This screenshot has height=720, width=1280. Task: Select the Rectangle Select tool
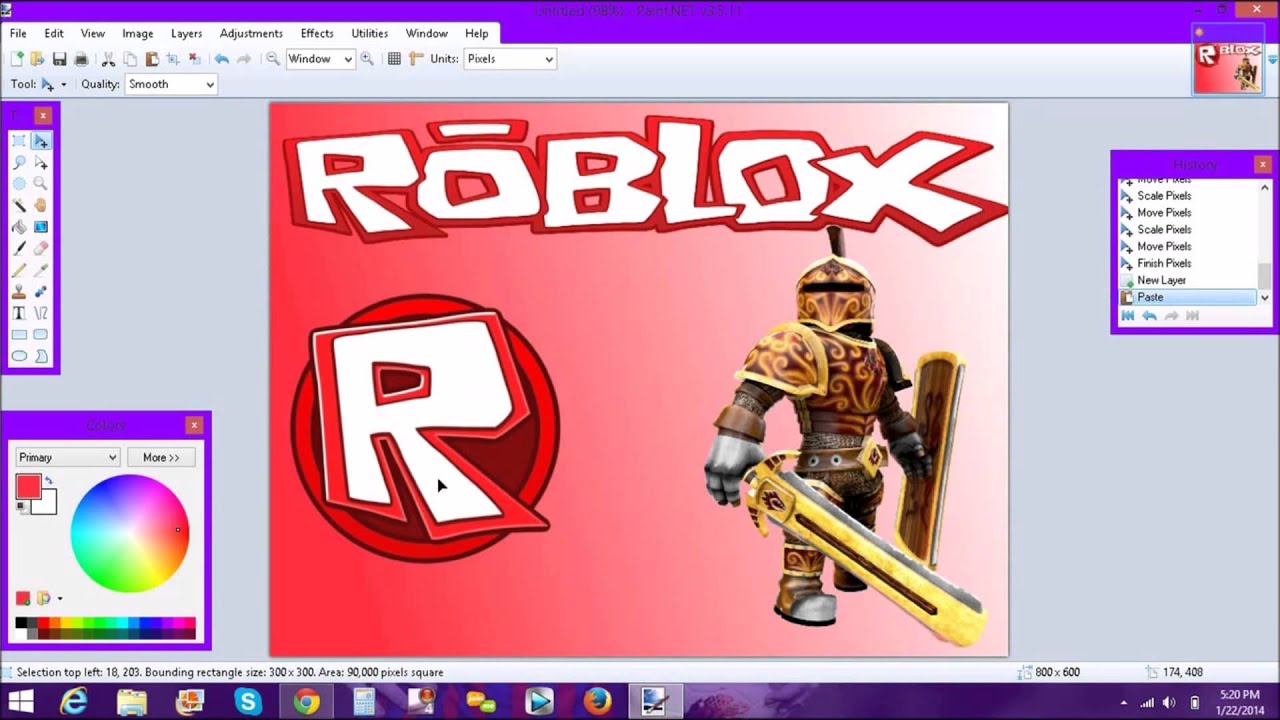pyautogui.click(x=19, y=141)
